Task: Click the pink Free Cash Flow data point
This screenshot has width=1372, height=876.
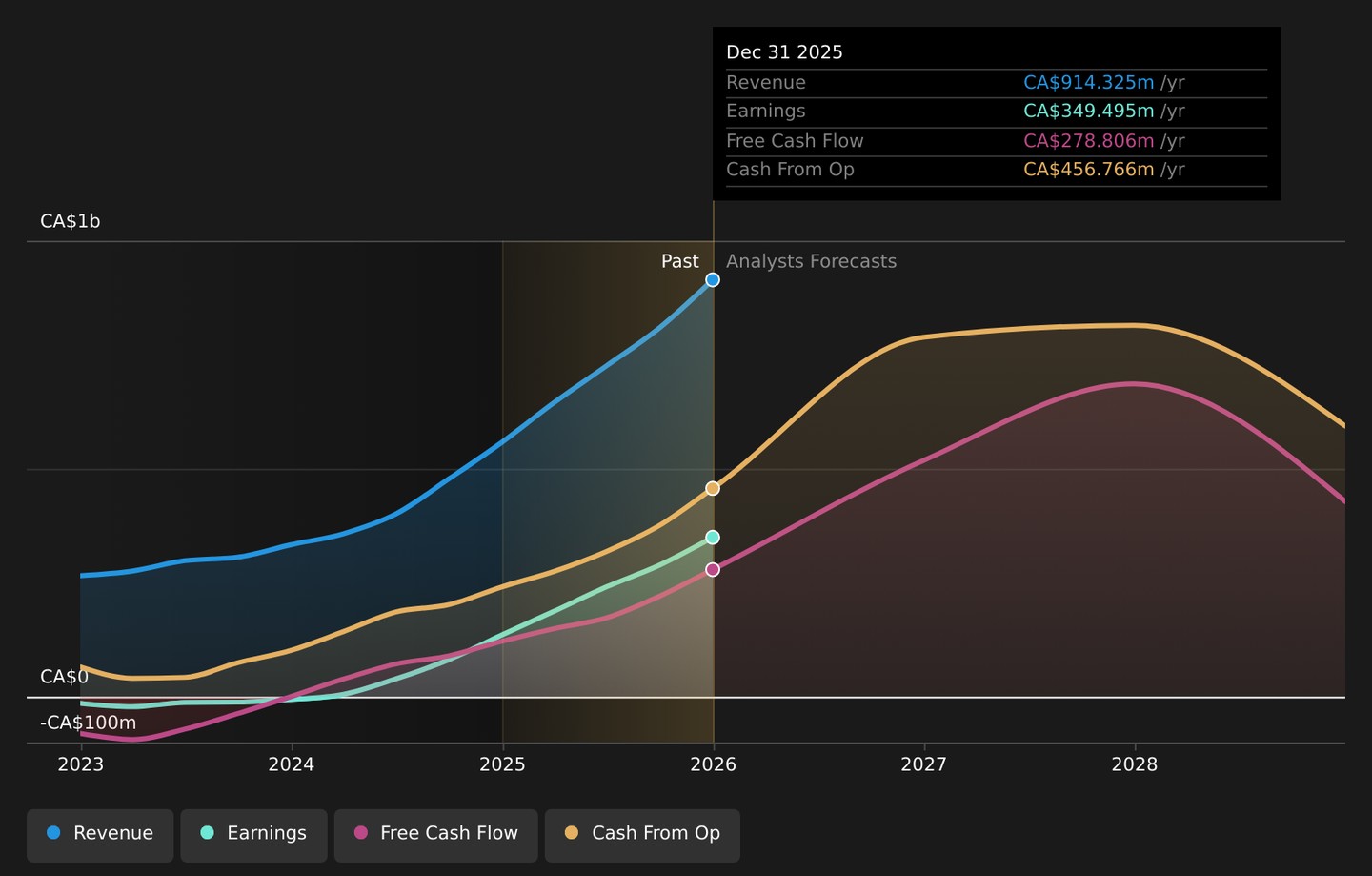Action: 713,570
